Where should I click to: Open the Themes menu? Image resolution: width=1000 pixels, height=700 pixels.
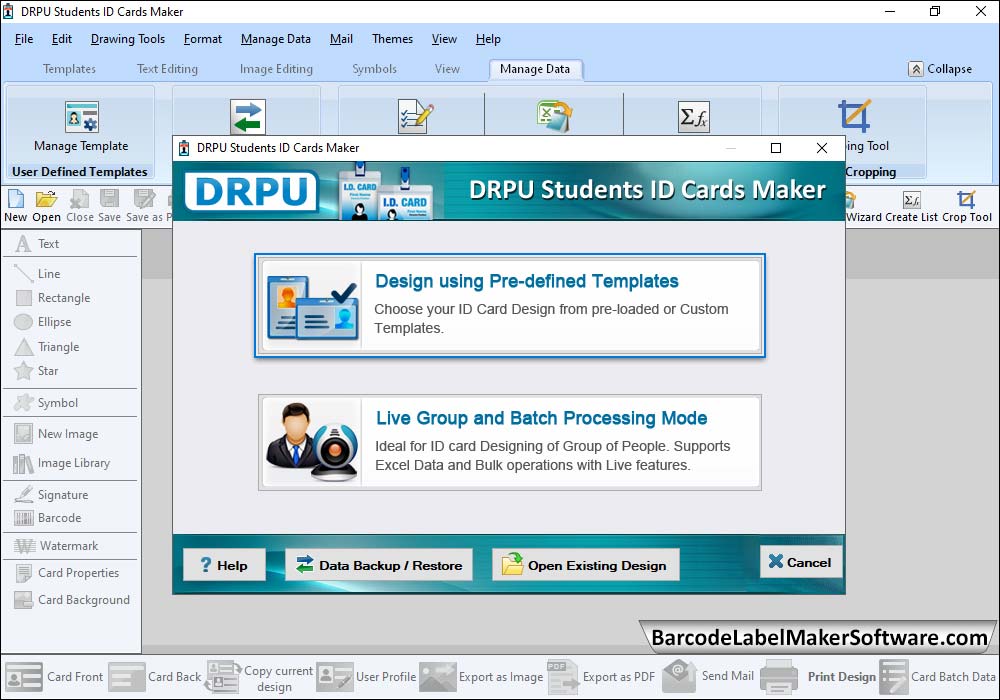point(392,39)
